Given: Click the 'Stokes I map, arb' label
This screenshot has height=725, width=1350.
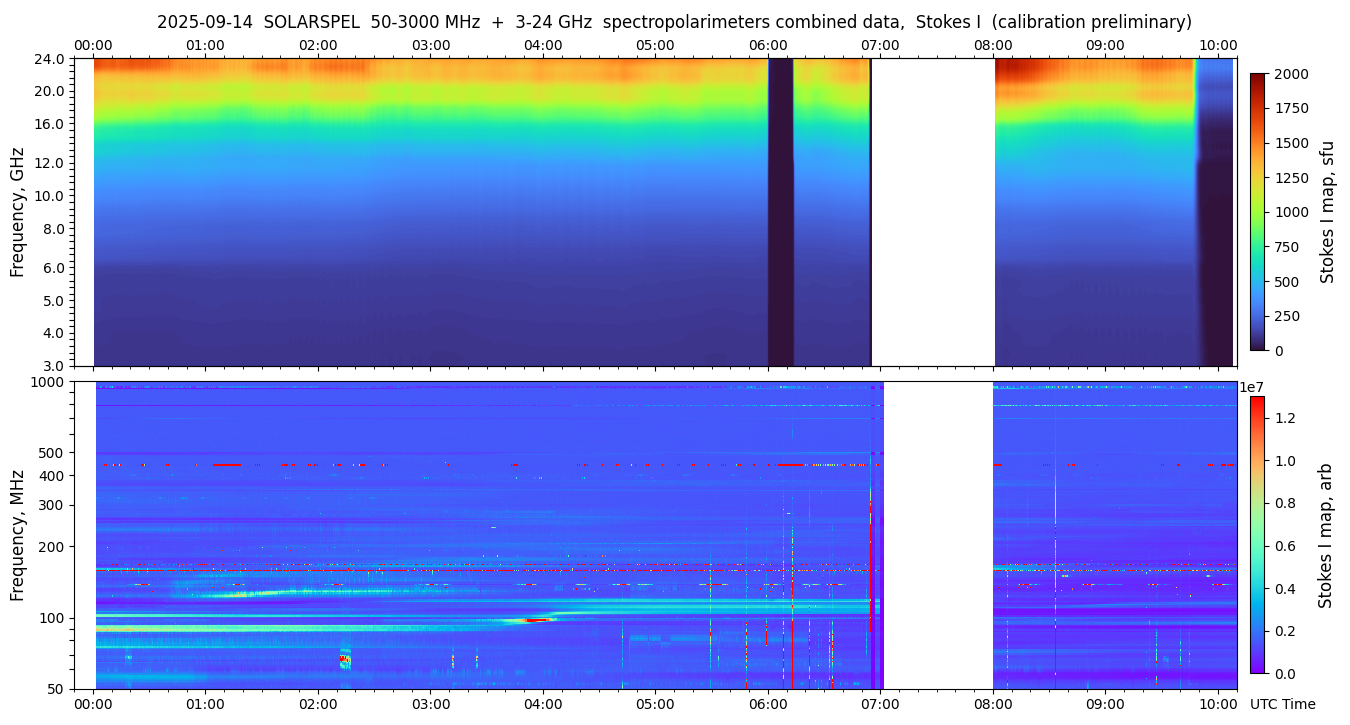Looking at the screenshot, I should [x=1327, y=535].
